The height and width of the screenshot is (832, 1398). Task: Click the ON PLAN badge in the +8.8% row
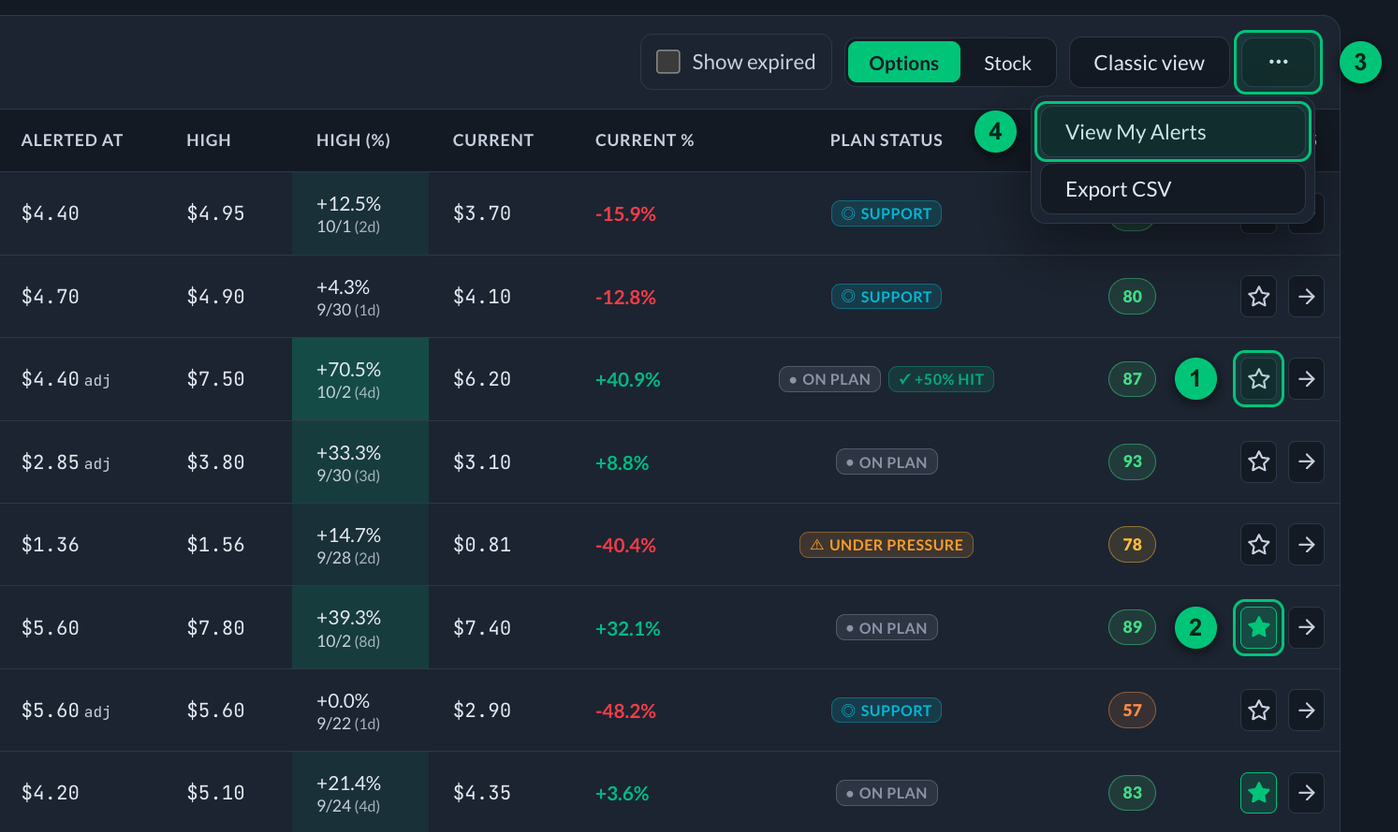886,462
